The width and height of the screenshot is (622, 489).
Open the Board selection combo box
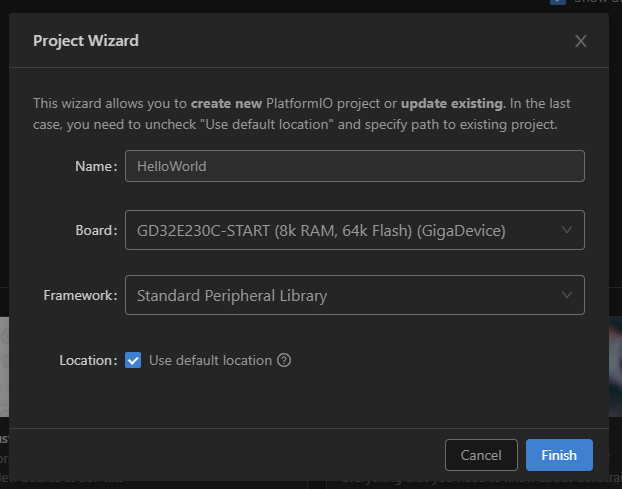click(x=340, y=231)
